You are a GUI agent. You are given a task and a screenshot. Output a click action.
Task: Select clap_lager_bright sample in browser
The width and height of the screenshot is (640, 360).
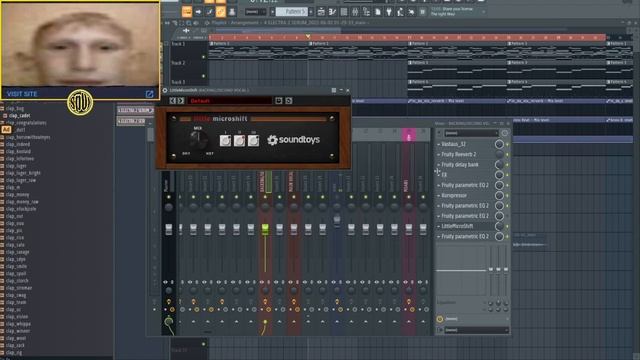[23, 173]
